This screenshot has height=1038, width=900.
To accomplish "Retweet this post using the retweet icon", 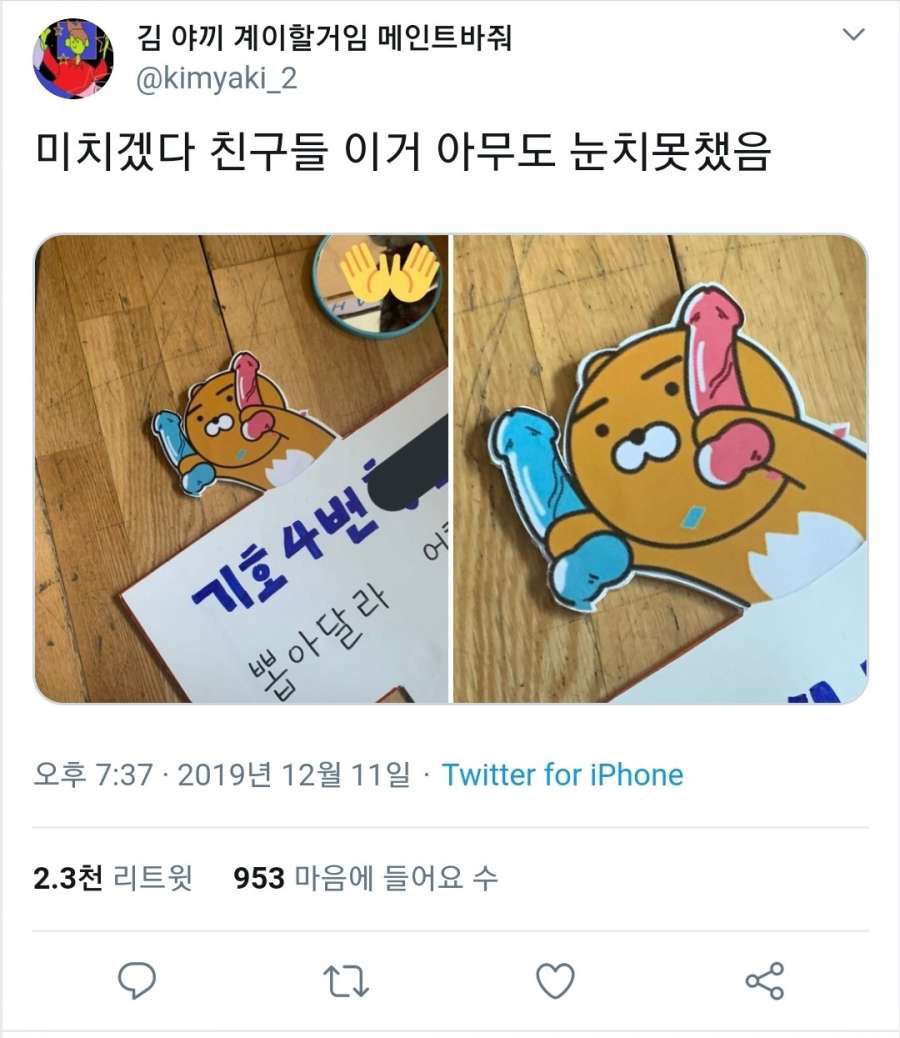I will pos(345,981).
